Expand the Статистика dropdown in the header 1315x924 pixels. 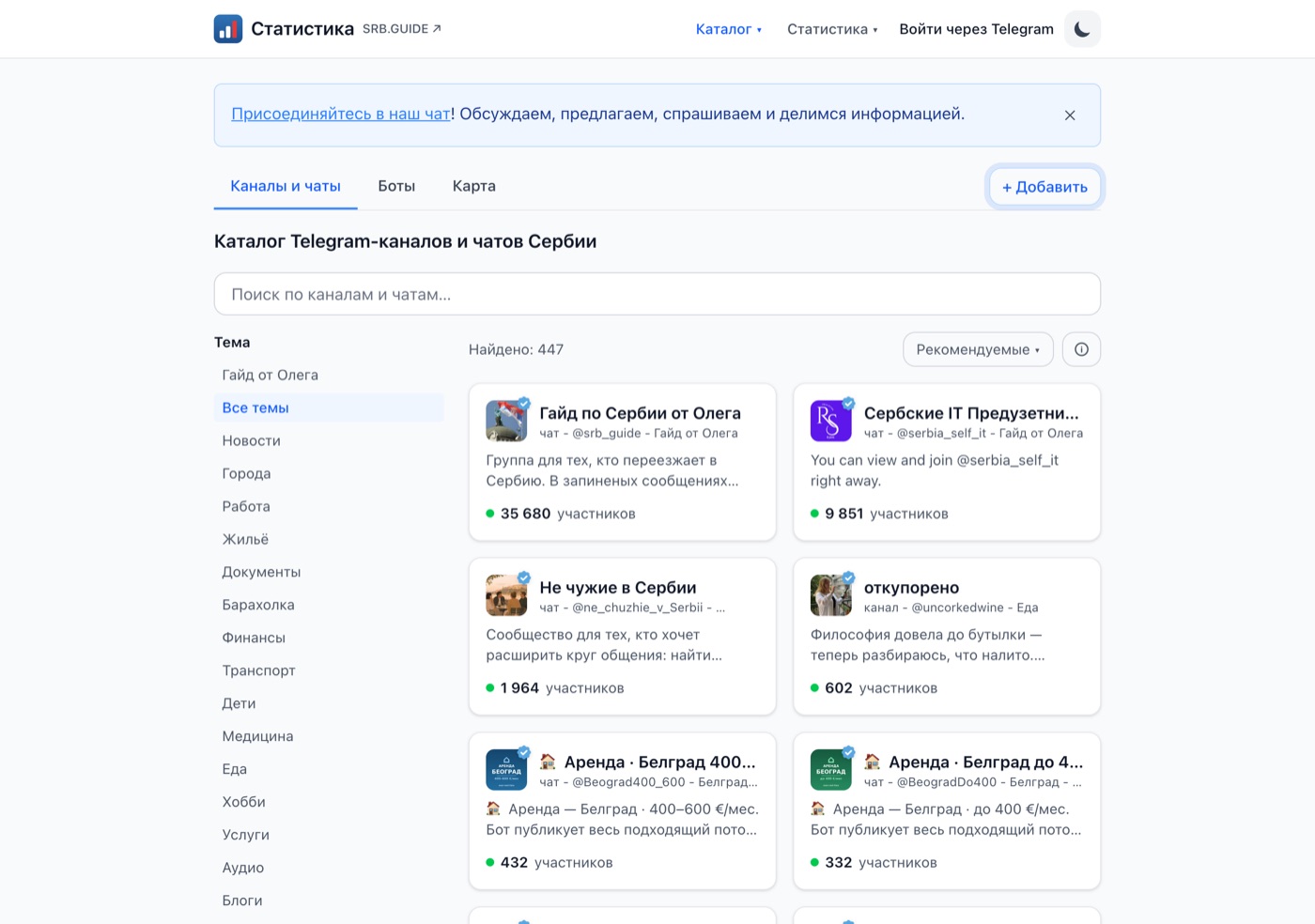click(832, 29)
